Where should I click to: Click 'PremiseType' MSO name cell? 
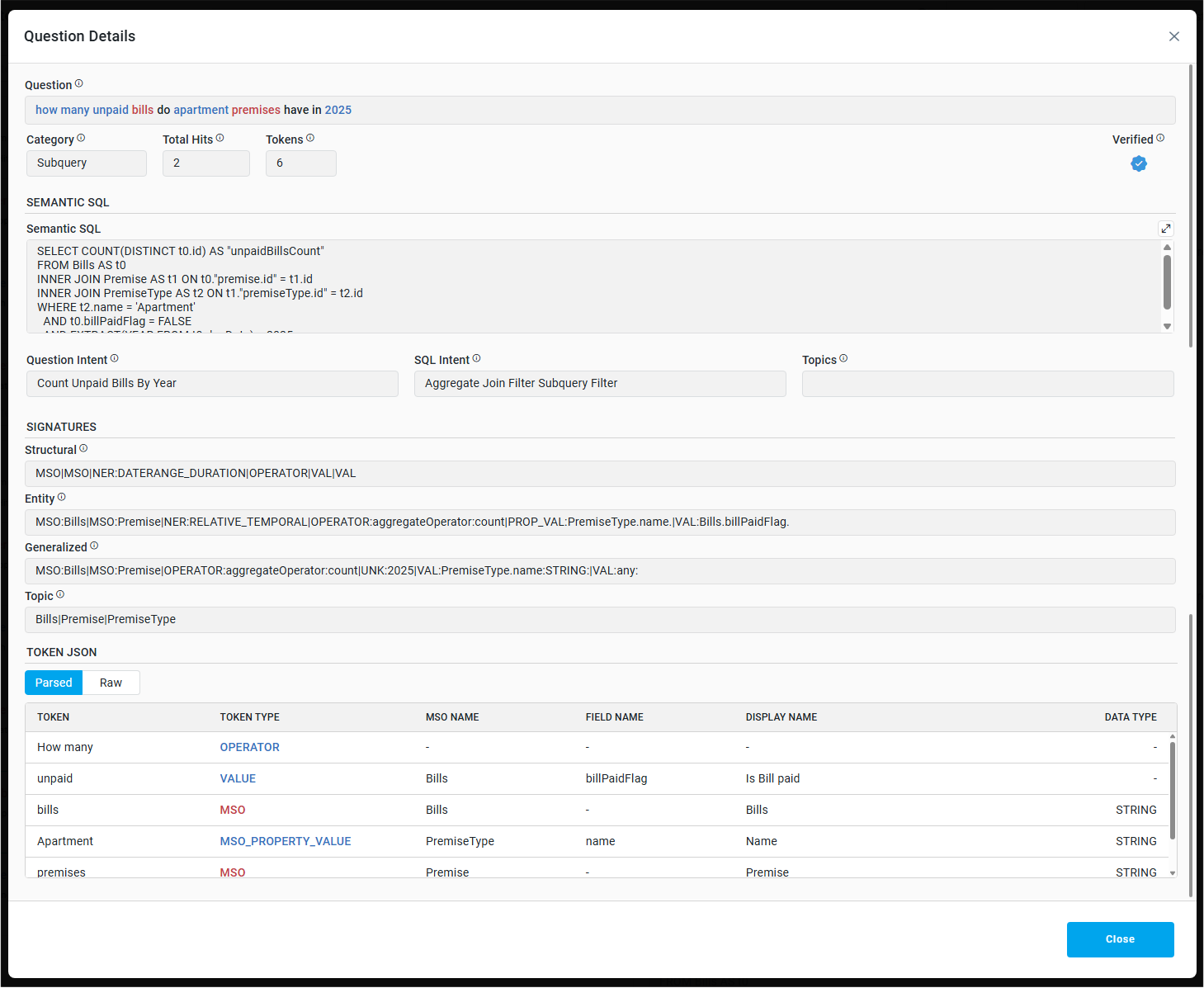pos(460,841)
